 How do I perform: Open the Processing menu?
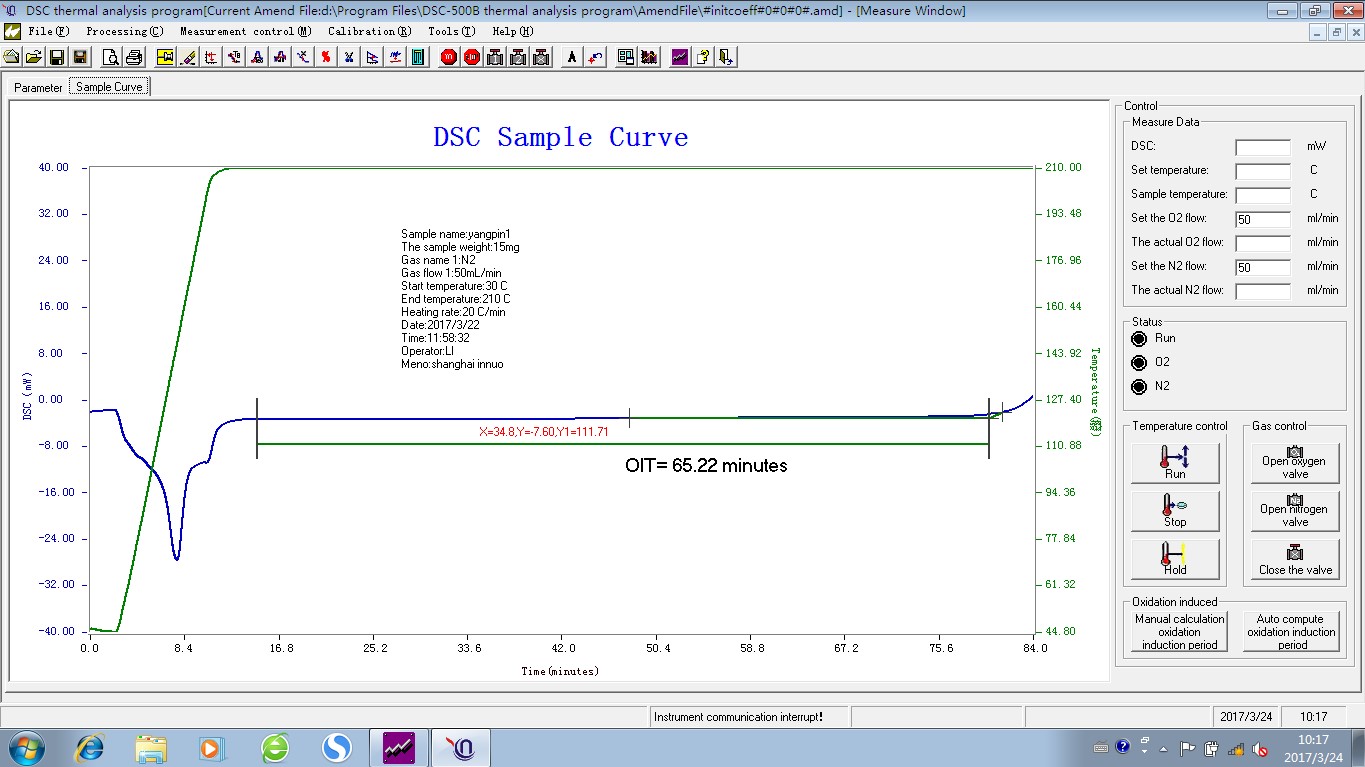pos(124,31)
